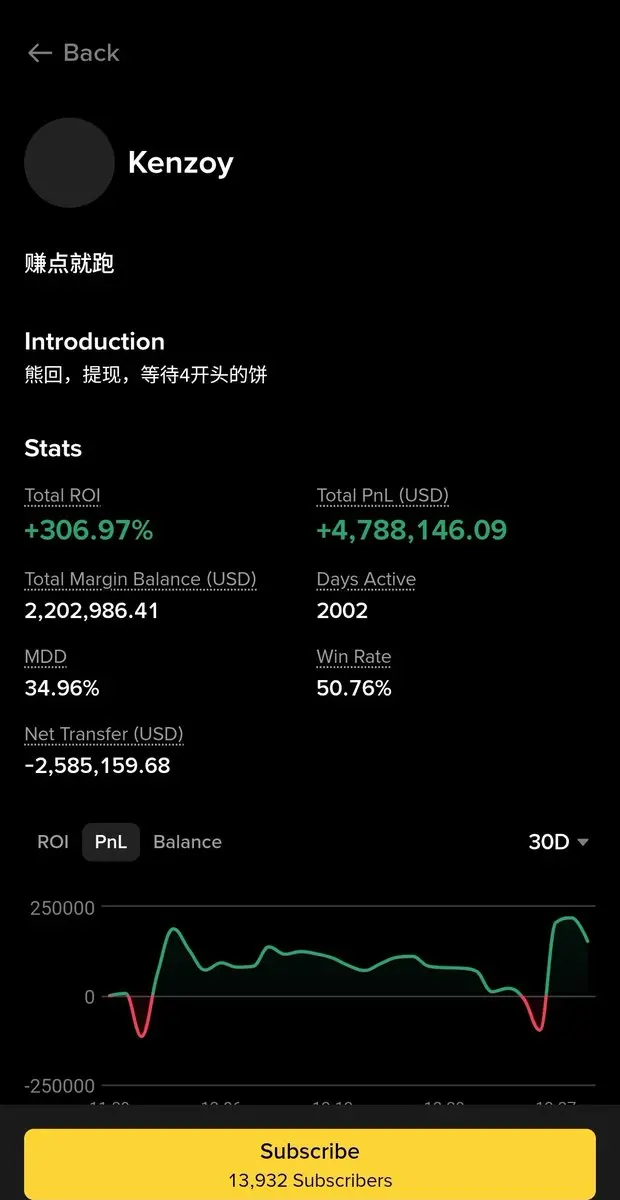Select the +306.97% ROI value
Screen dimensions: 620x1200
click(x=89, y=530)
